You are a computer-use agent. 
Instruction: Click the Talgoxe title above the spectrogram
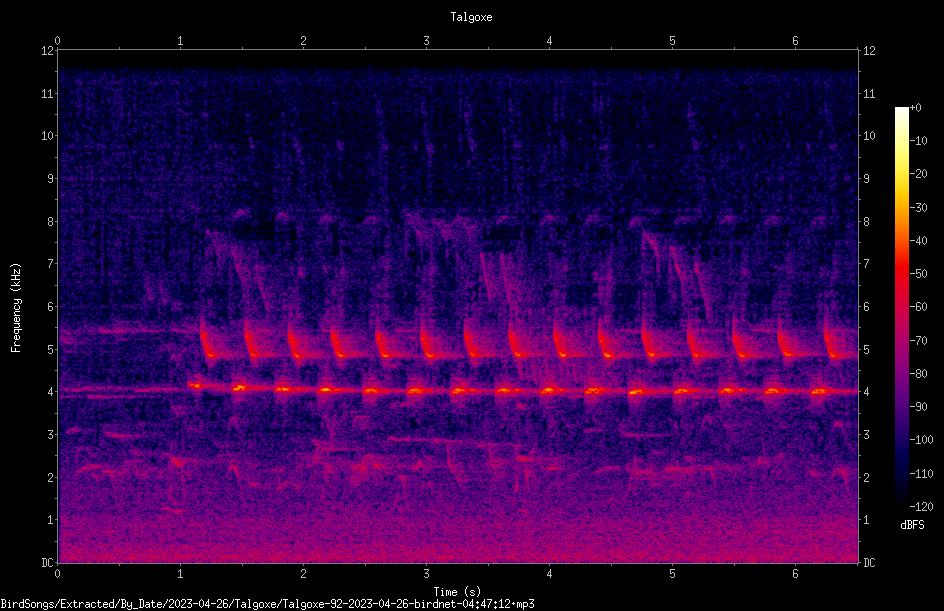coord(471,17)
